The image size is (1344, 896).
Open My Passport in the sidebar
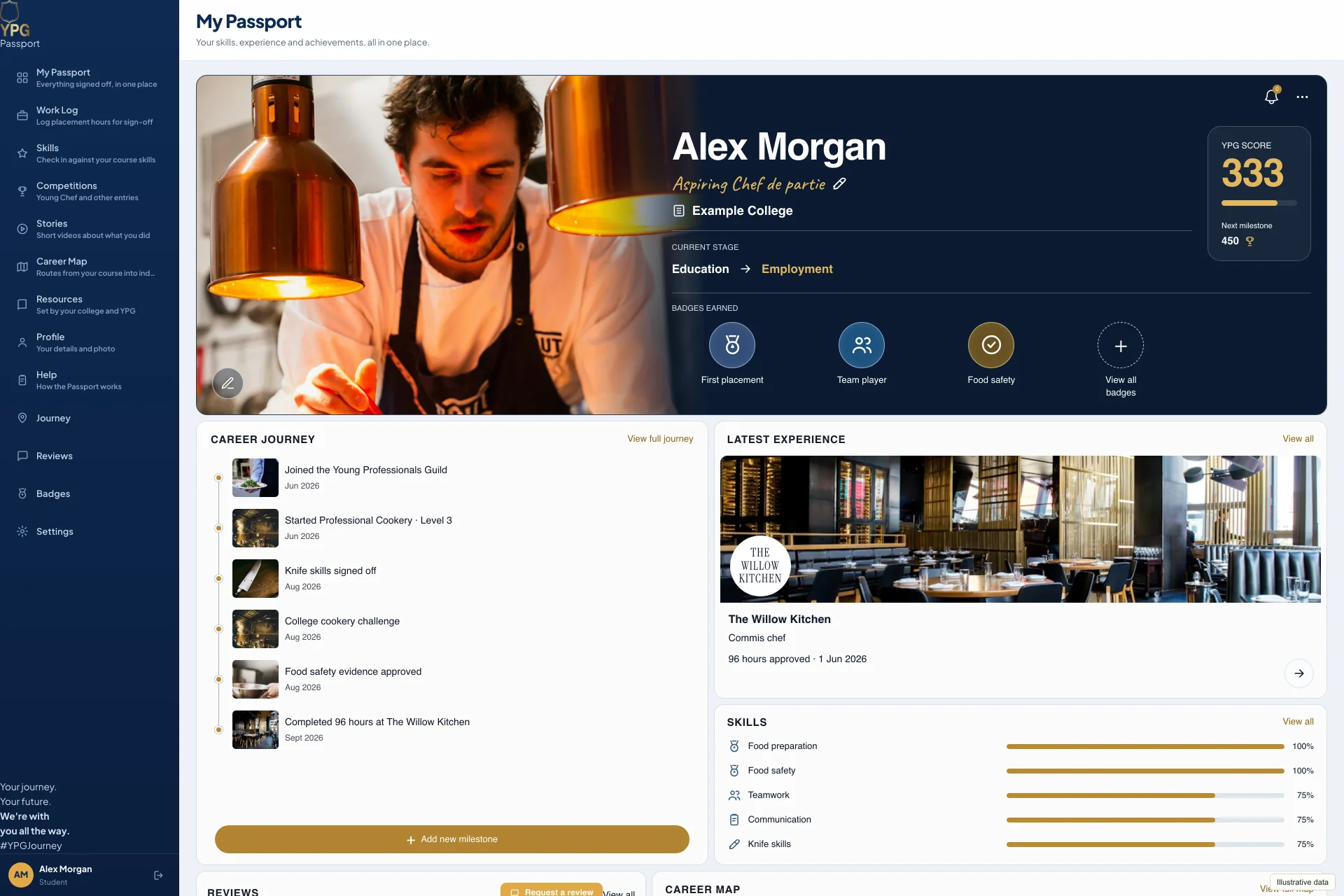coord(90,78)
